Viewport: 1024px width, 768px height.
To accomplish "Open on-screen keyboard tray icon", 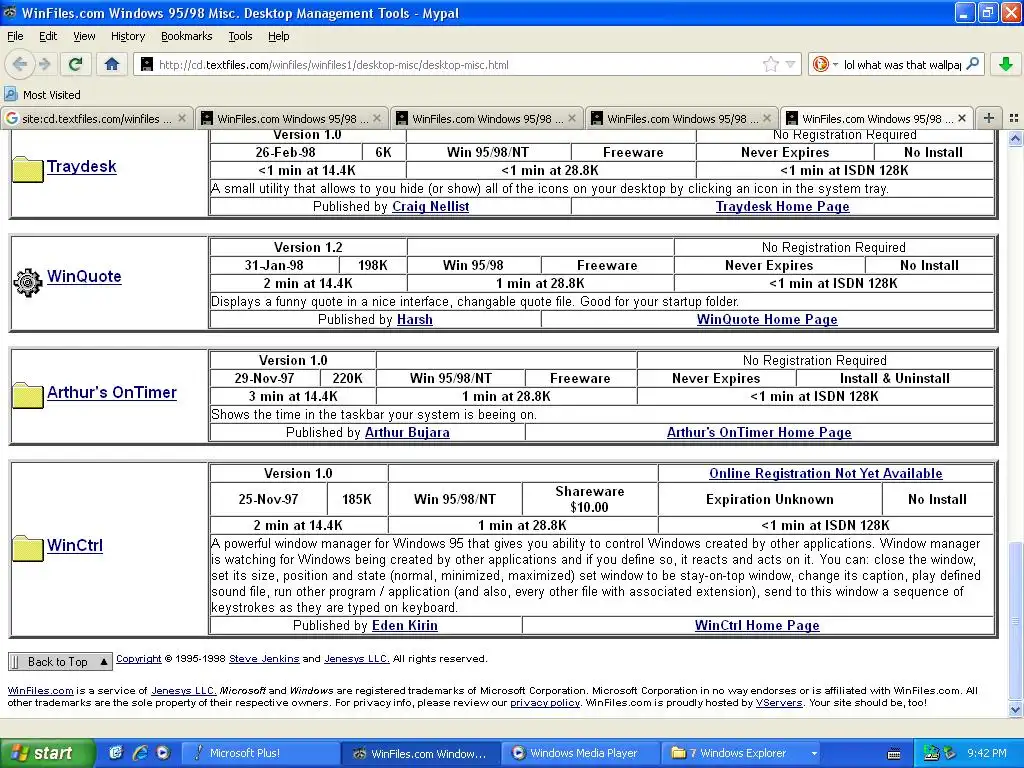I will pyautogui.click(x=894, y=754).
